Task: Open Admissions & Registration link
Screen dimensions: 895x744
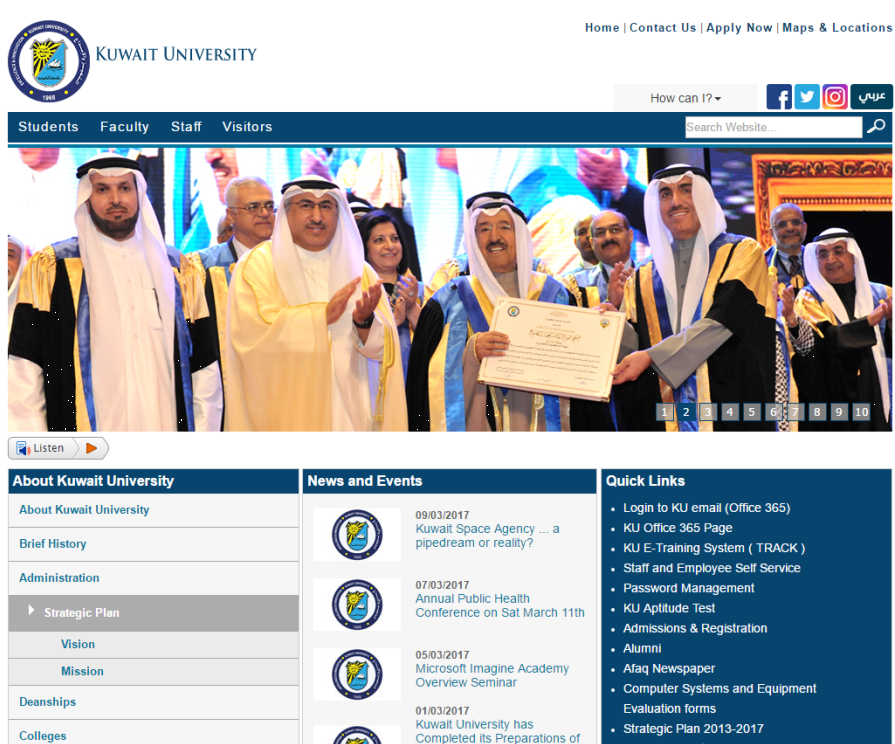Action: pos(695,628)
